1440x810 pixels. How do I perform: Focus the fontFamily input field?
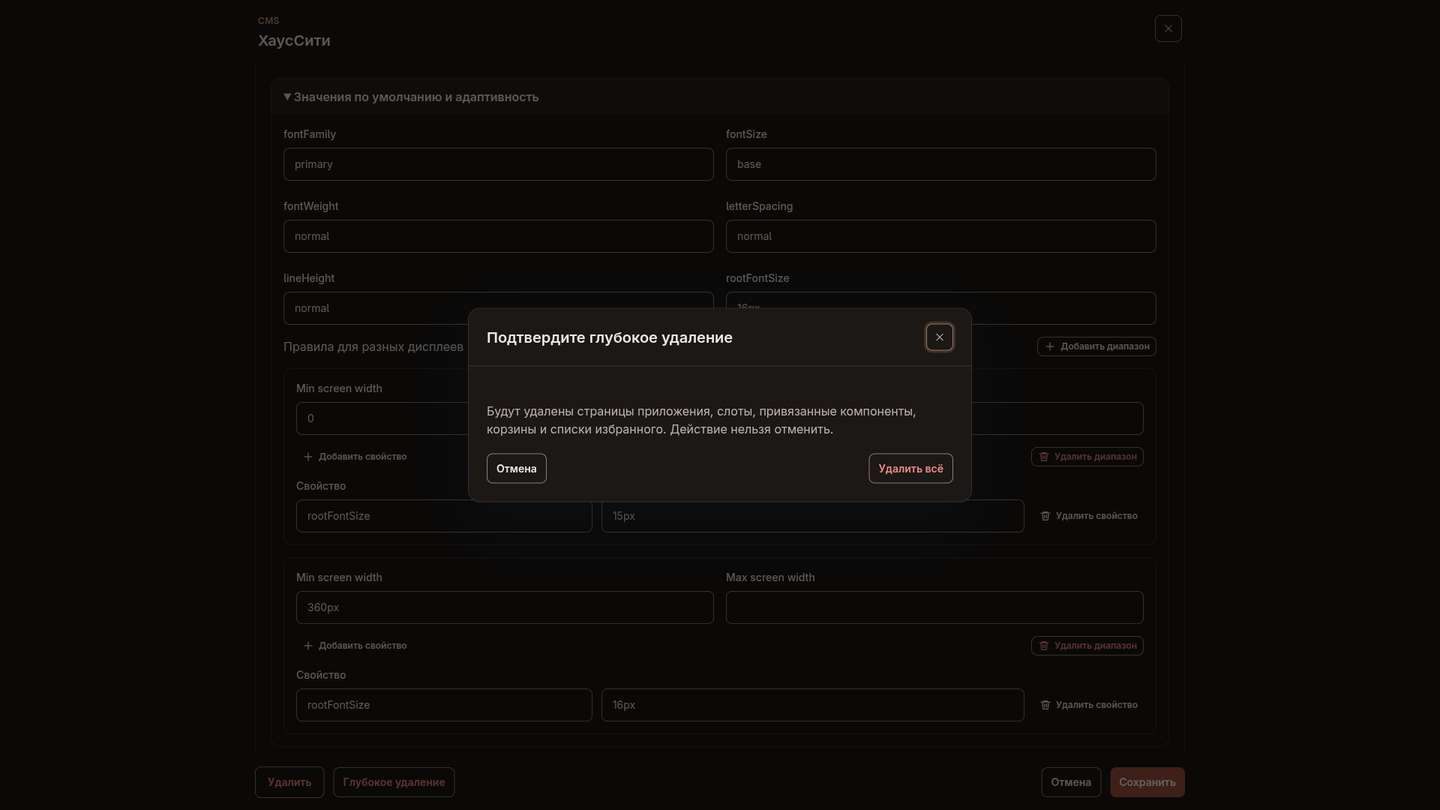coord(499,164)
